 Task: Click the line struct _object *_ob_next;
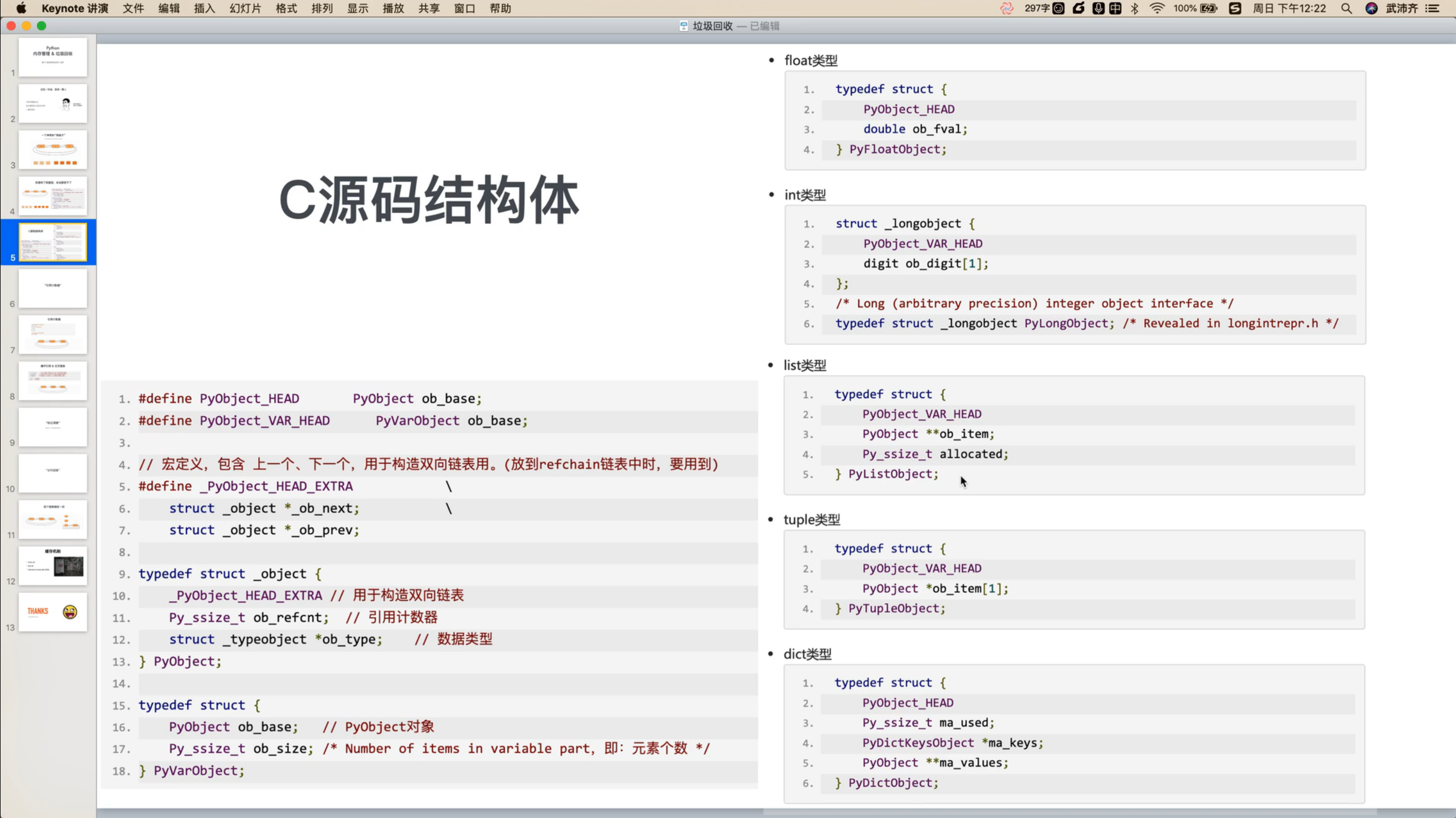(x=264, y=508)
